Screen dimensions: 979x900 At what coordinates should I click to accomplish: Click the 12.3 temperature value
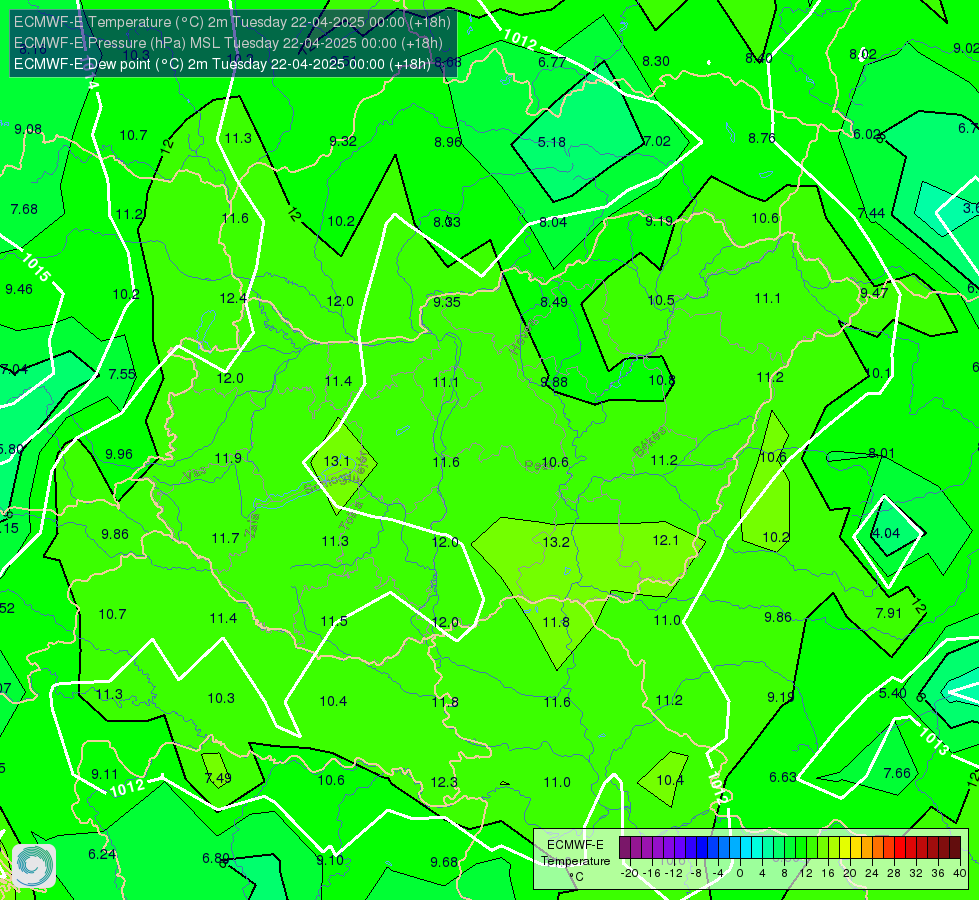coord(444,783)
